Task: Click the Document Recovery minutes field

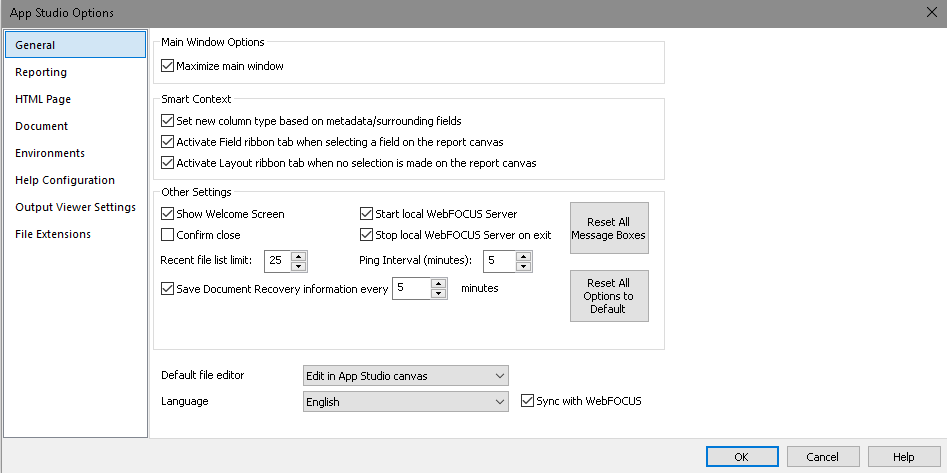Action: (411, 289)
